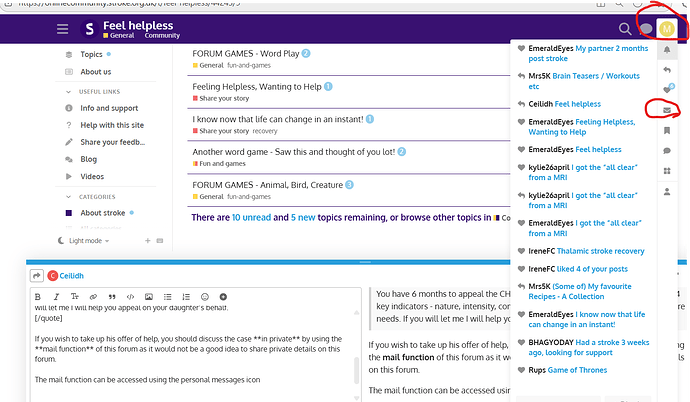This screenshot has height=402, width=690.
Task: Click the Bold formatting button in editor
Action: 38,297
